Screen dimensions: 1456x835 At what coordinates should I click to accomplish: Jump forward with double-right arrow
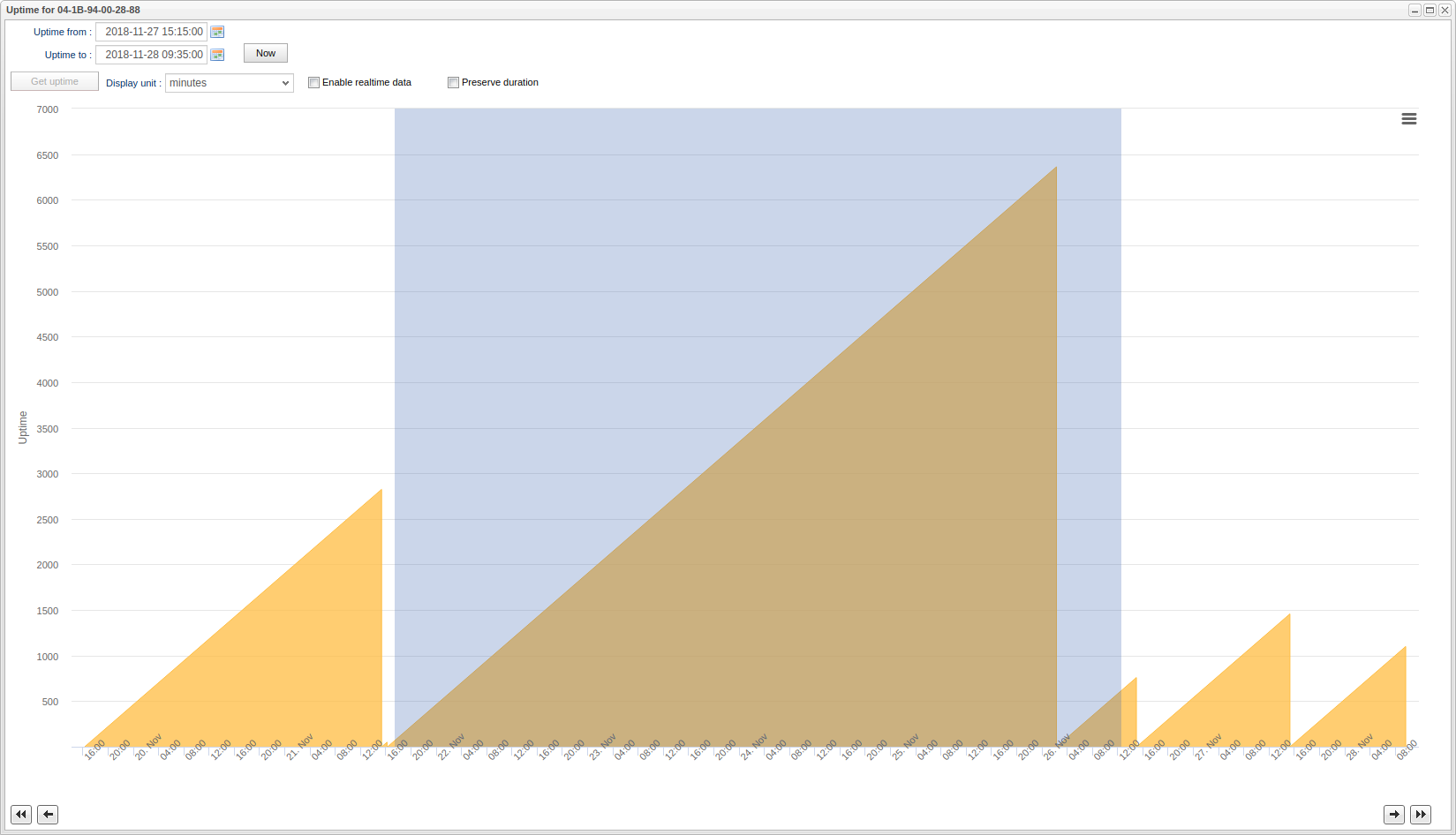point(1420,814)
